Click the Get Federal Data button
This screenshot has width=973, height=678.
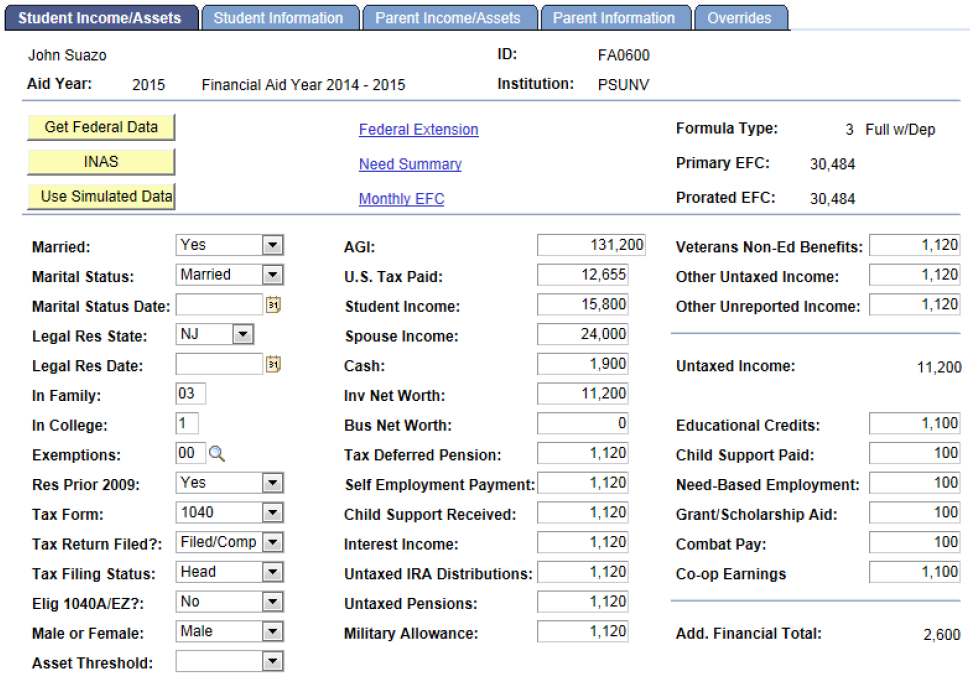tap(100, 128)
